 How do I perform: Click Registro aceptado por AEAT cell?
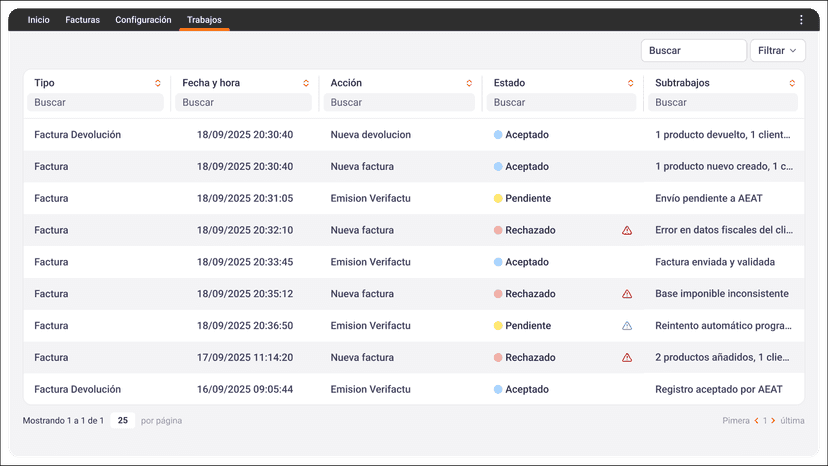[719, 389]
